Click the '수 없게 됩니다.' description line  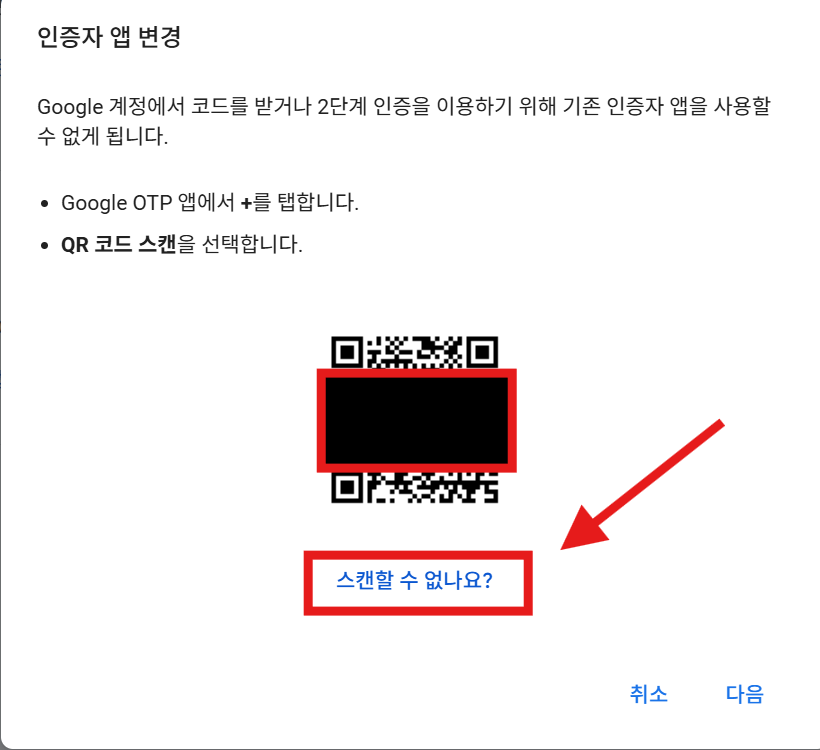(x=102, y=137)
